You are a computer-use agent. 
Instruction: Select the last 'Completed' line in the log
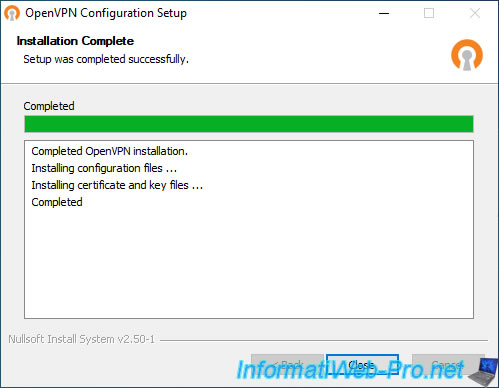point(57,202)
